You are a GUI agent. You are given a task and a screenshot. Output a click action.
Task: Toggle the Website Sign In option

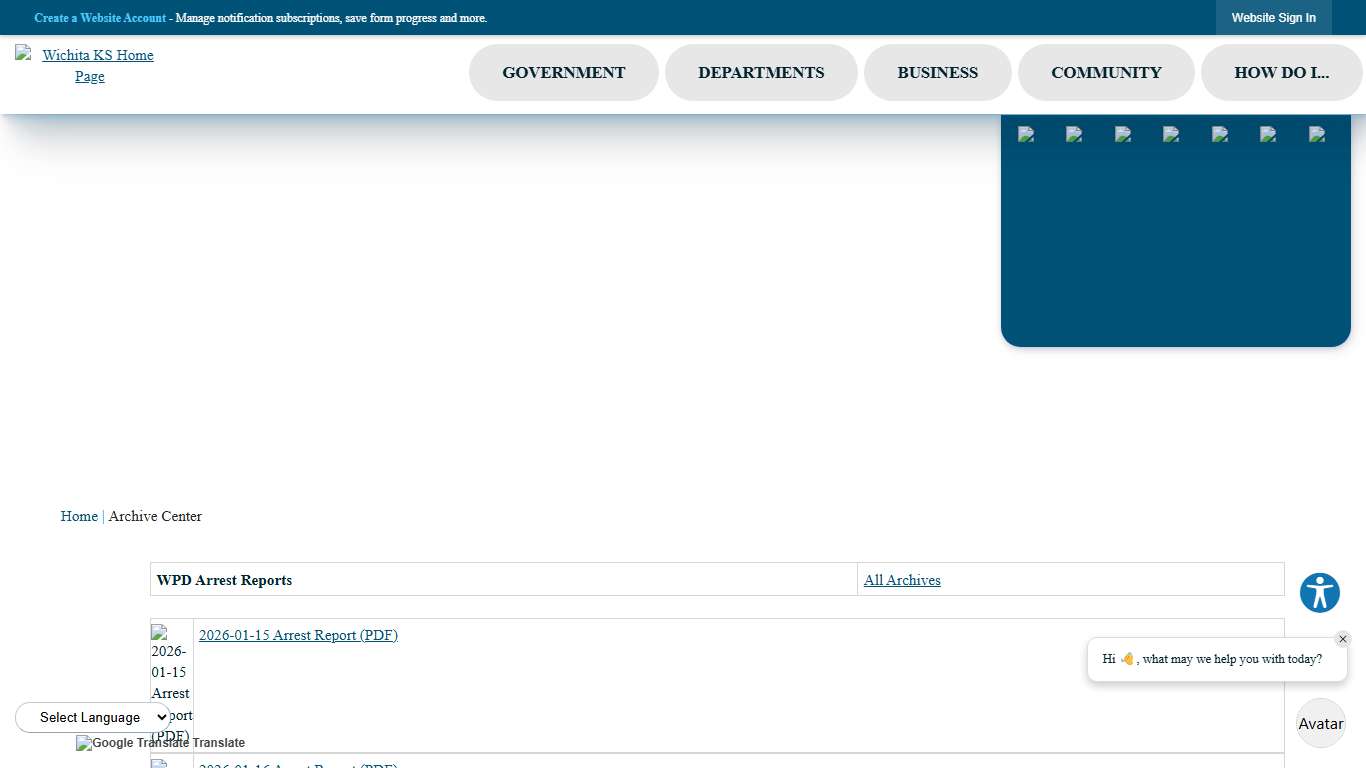[1273, 17]
